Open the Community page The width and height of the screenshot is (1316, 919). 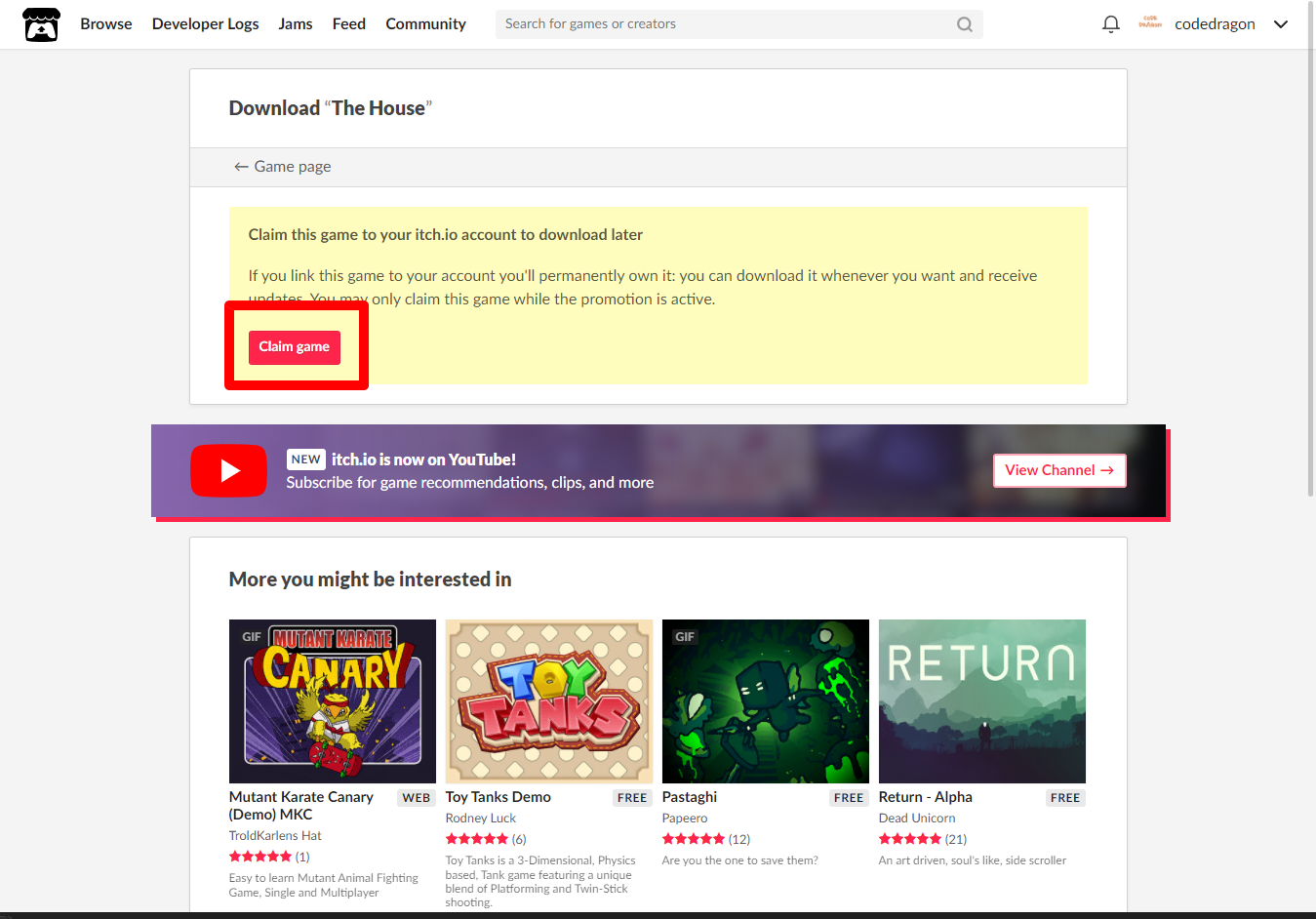click(425, 23)
